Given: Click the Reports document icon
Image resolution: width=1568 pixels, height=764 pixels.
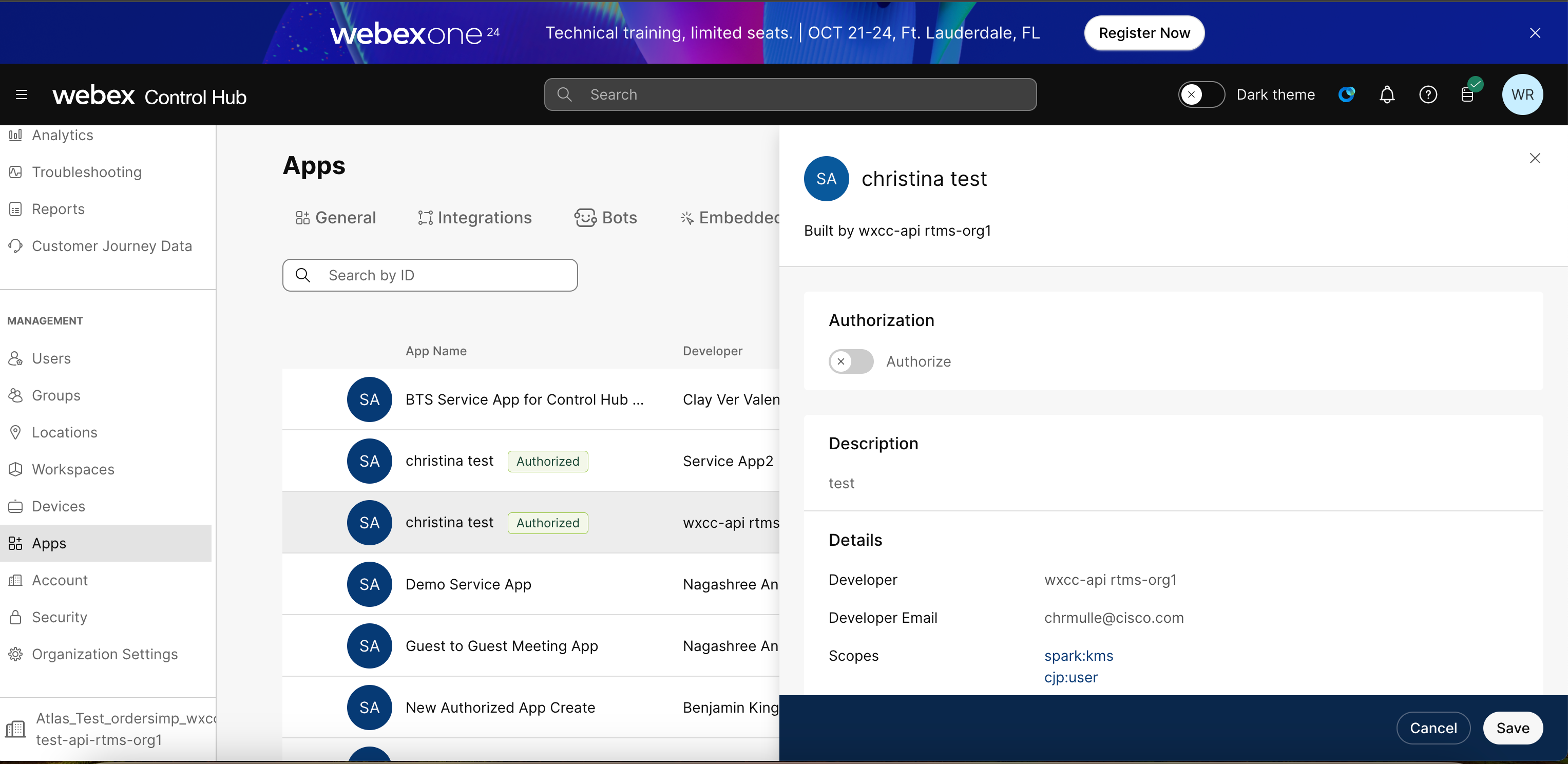Looking at the screenshot, I should coord(16,209).
